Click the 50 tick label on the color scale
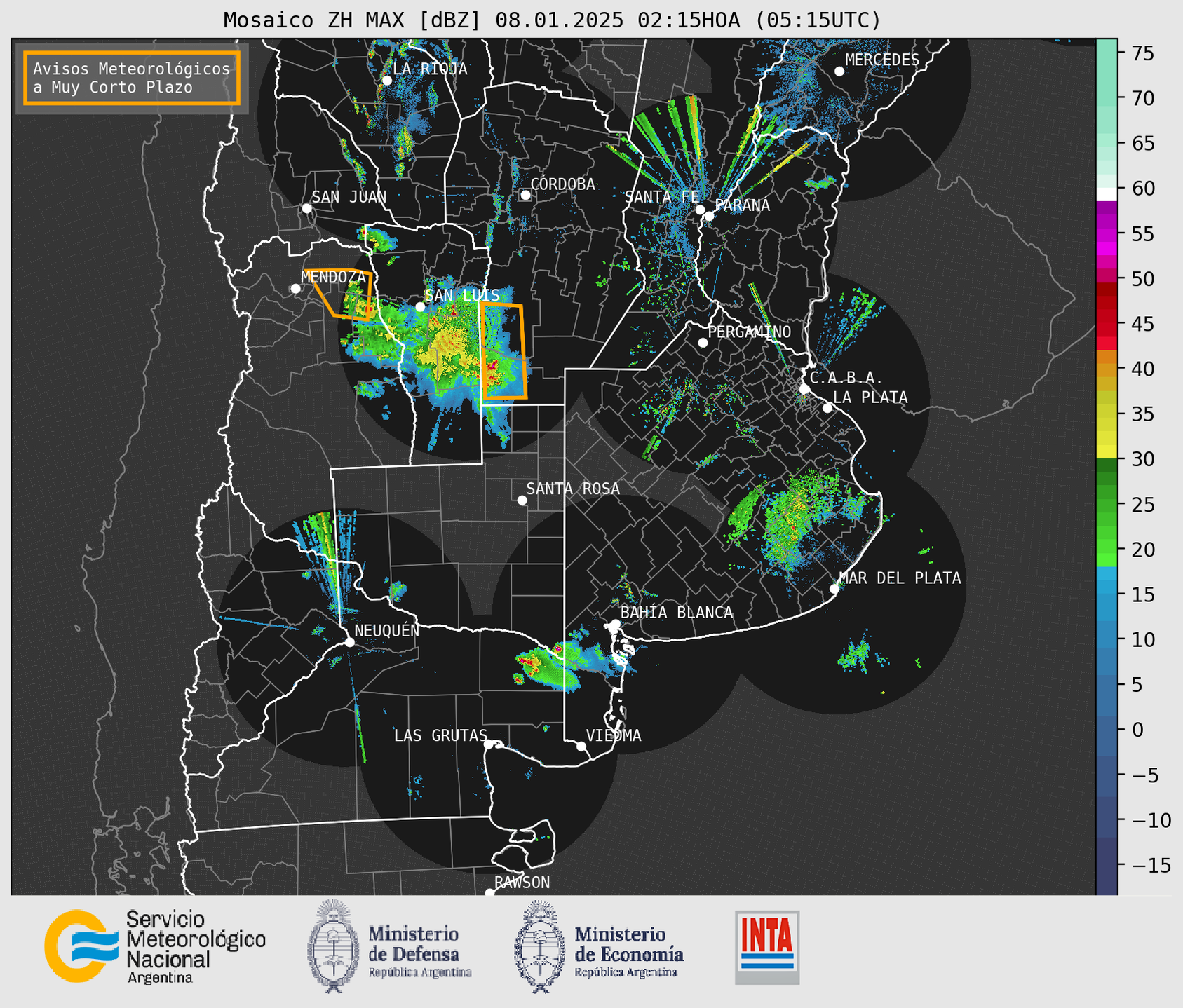This screenshot has width=1183, height=1008. [1142, 279]
